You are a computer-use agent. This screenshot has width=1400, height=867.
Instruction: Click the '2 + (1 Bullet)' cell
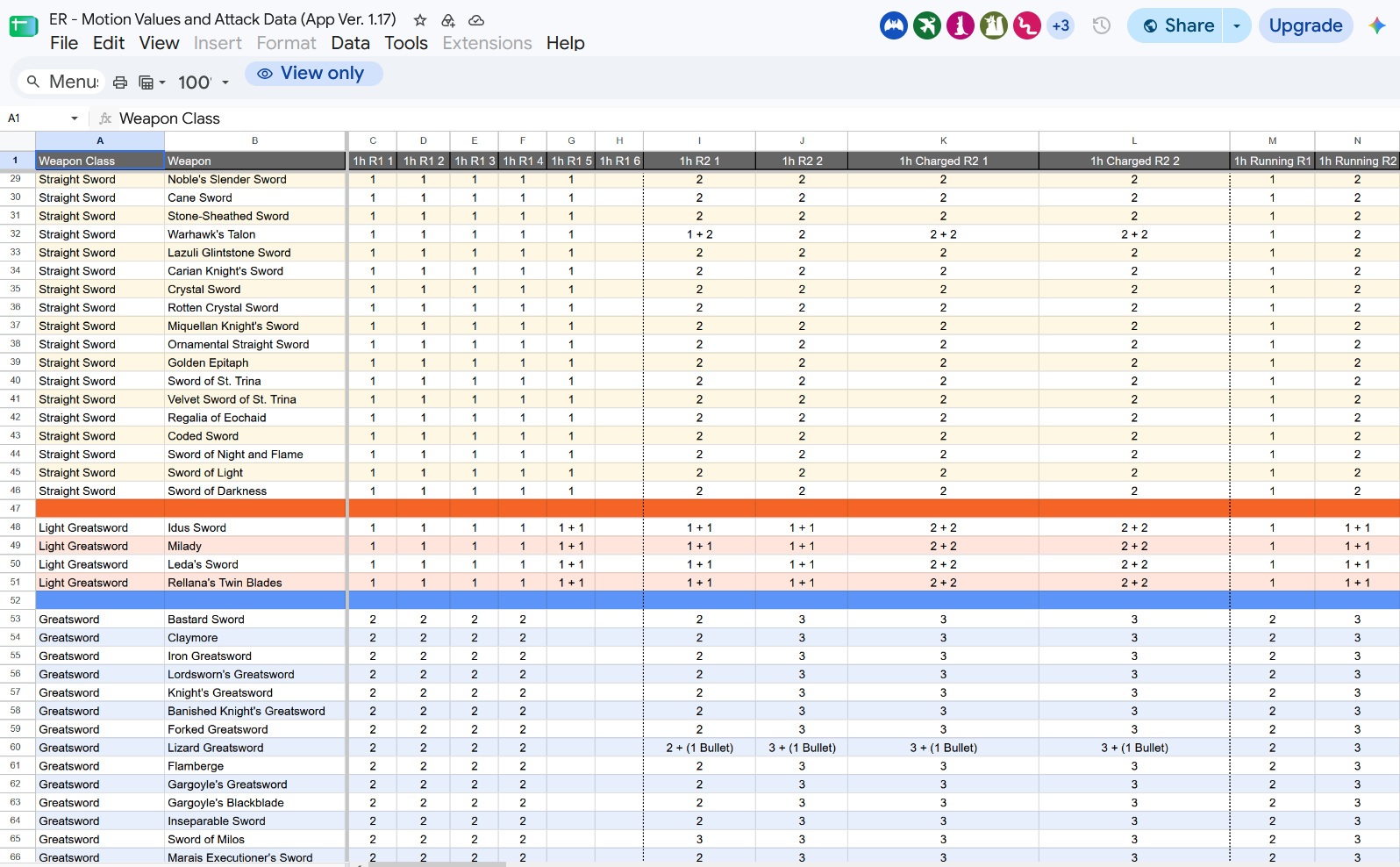click(x=699, y=748)
